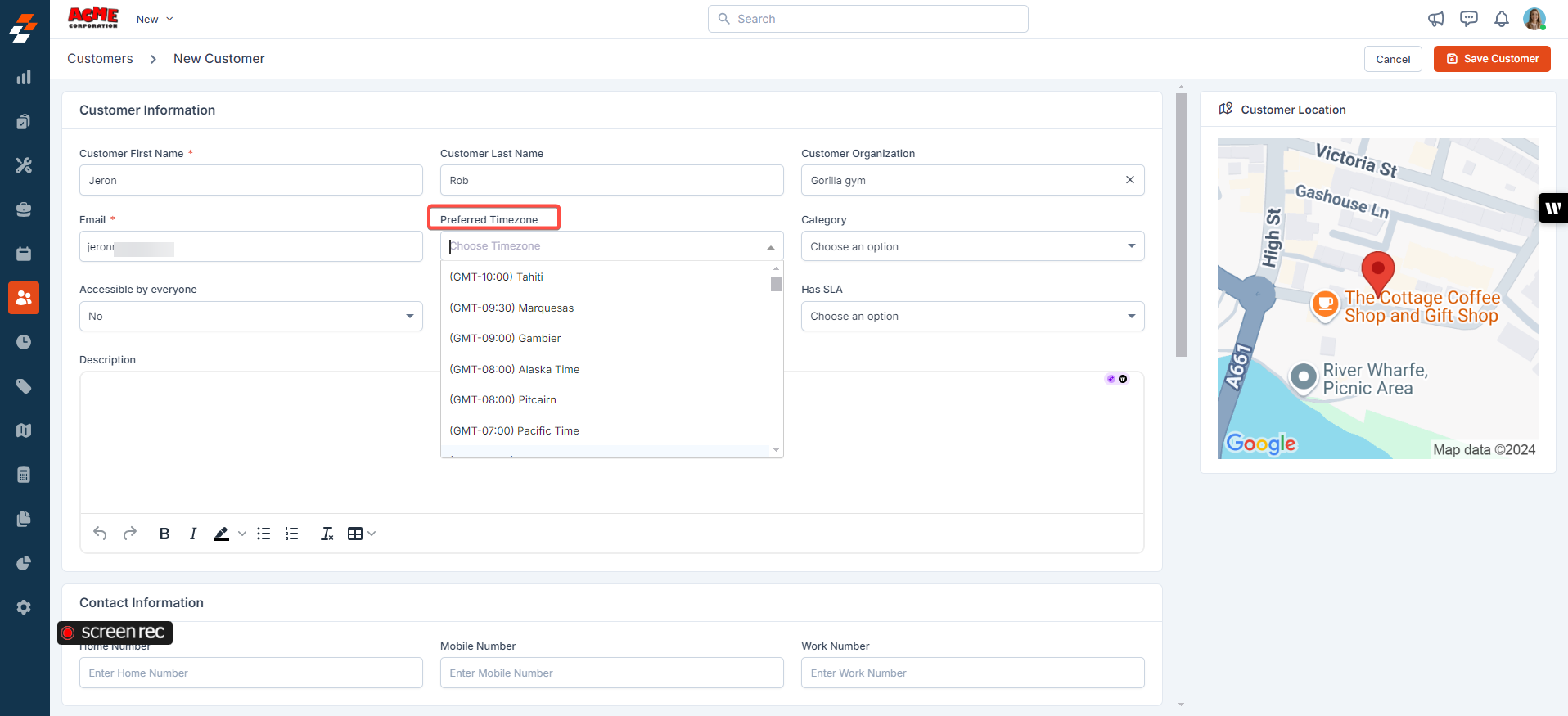Click the Save Customer button

(x=1491, y=59)
